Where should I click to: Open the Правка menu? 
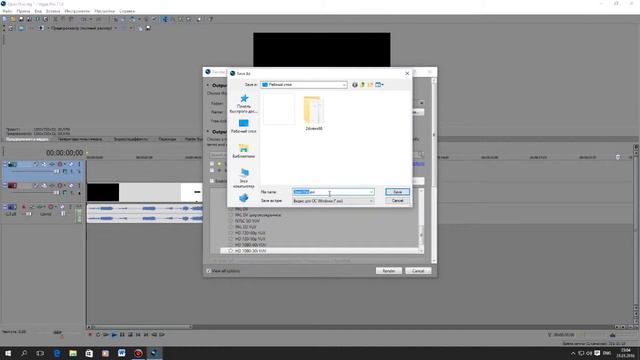(x=23, y=11)
